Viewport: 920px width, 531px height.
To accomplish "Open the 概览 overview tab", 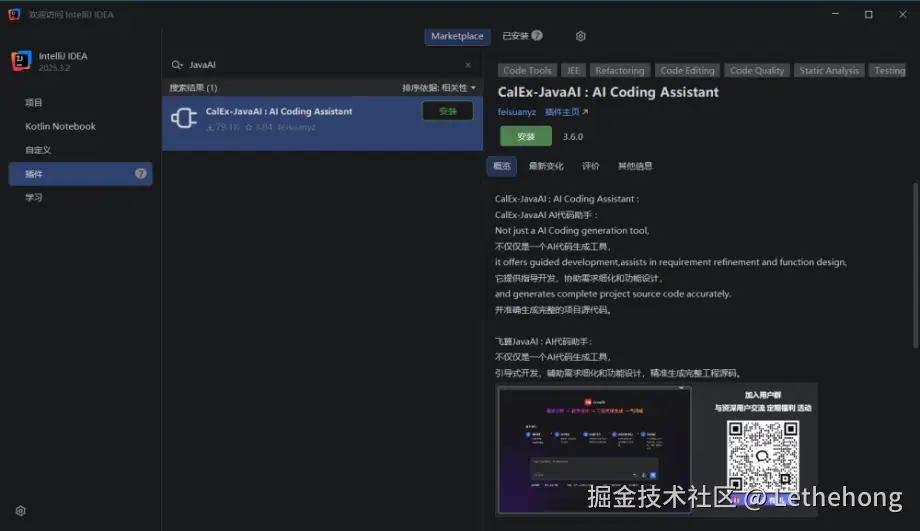I will (502, 166).
